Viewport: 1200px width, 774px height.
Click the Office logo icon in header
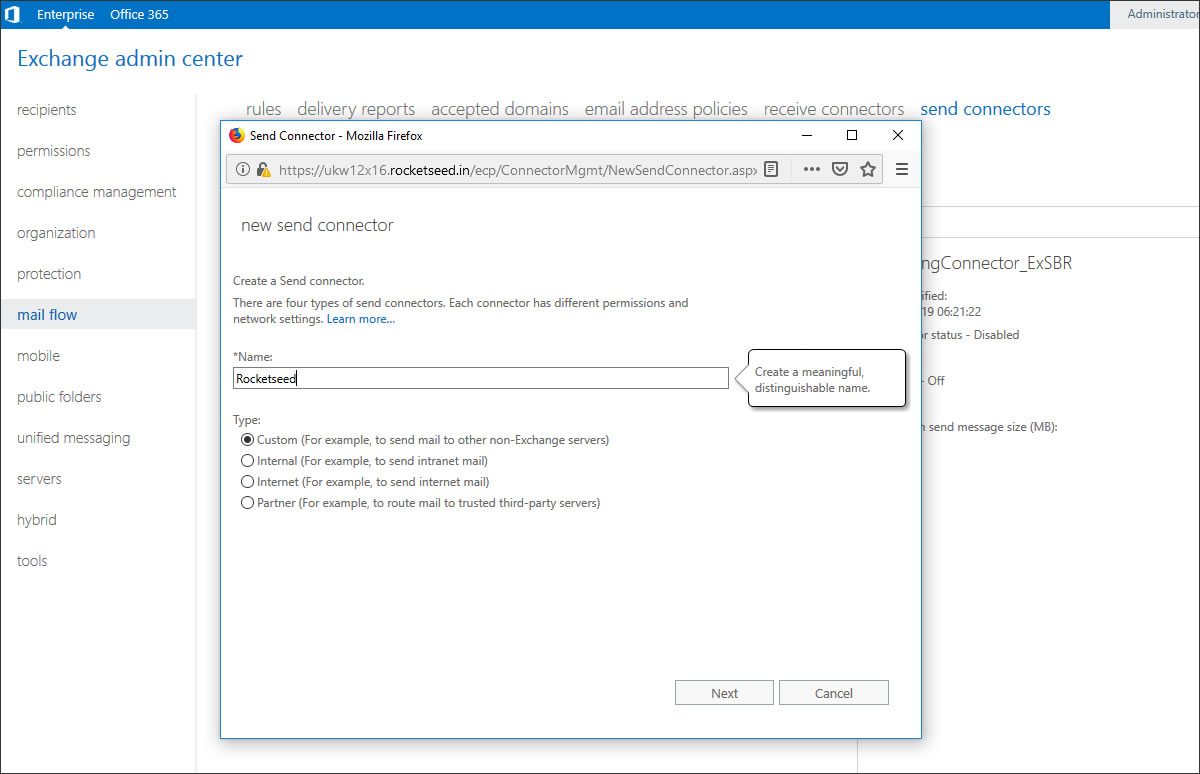pyautogui.click(x=13, y=14)
